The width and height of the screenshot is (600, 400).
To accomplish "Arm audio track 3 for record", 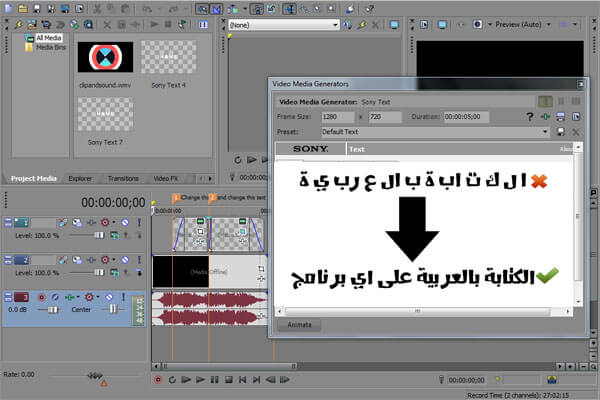I will click(41, 297).
